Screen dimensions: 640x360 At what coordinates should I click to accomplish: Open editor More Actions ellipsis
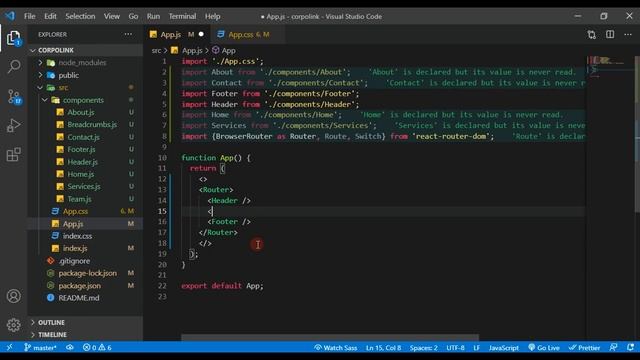click(x=628, y=35)
